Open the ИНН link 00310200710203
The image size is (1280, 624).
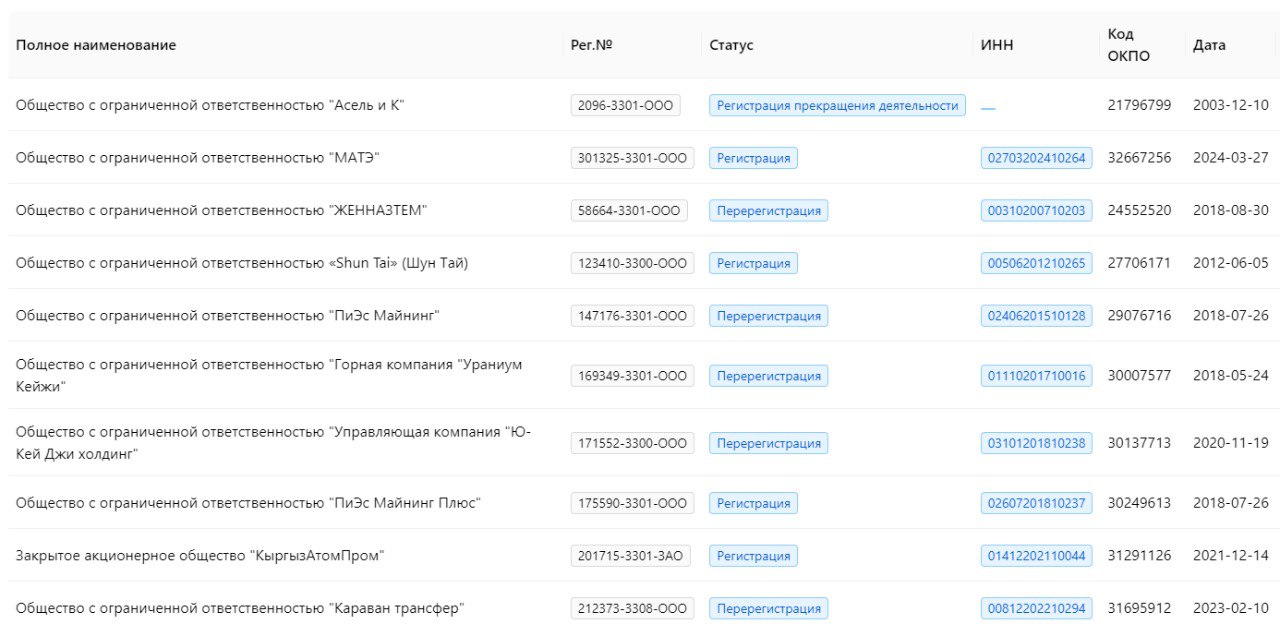click(1036, 211)
